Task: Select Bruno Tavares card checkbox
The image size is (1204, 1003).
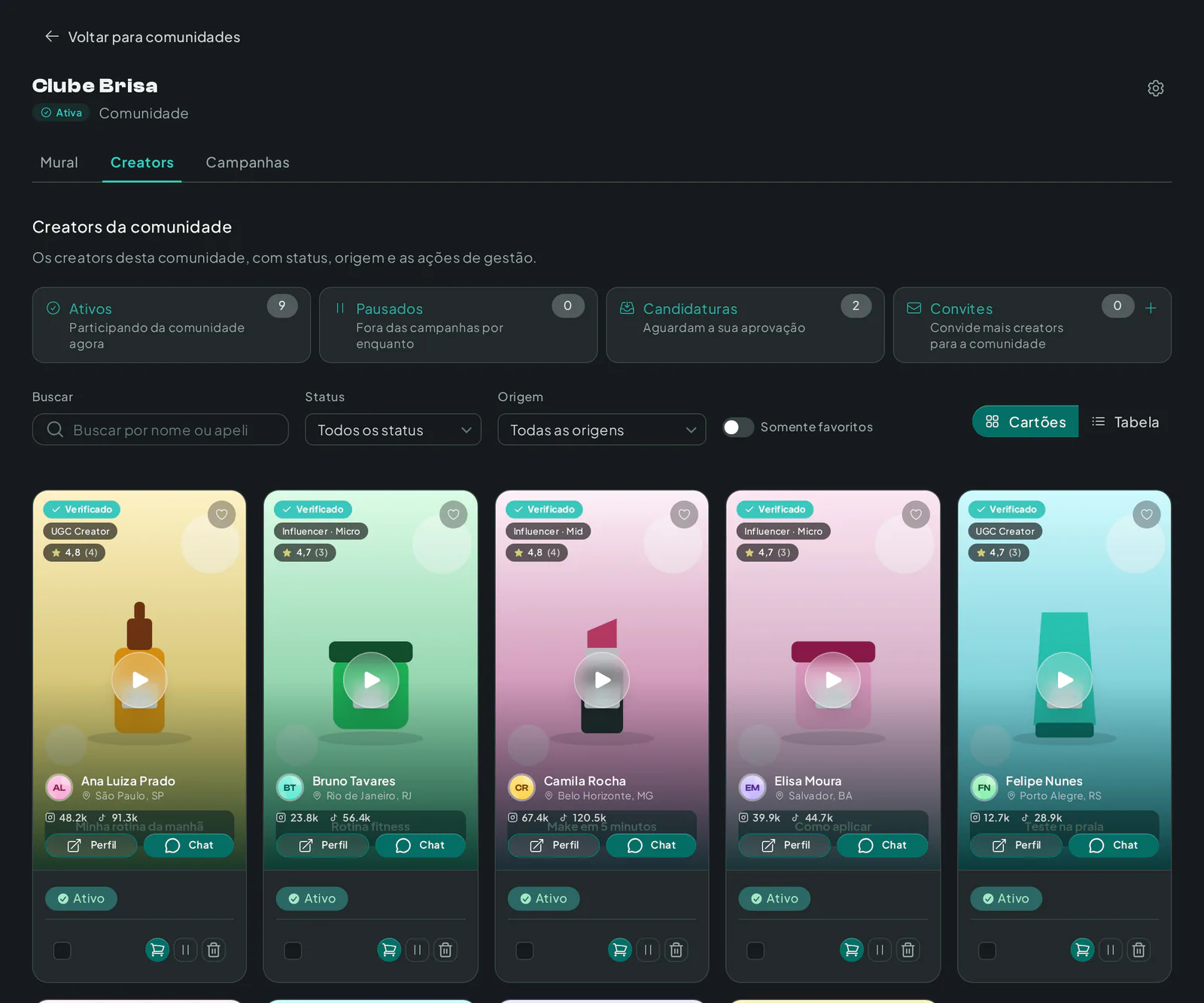Action: coord(293,950)
